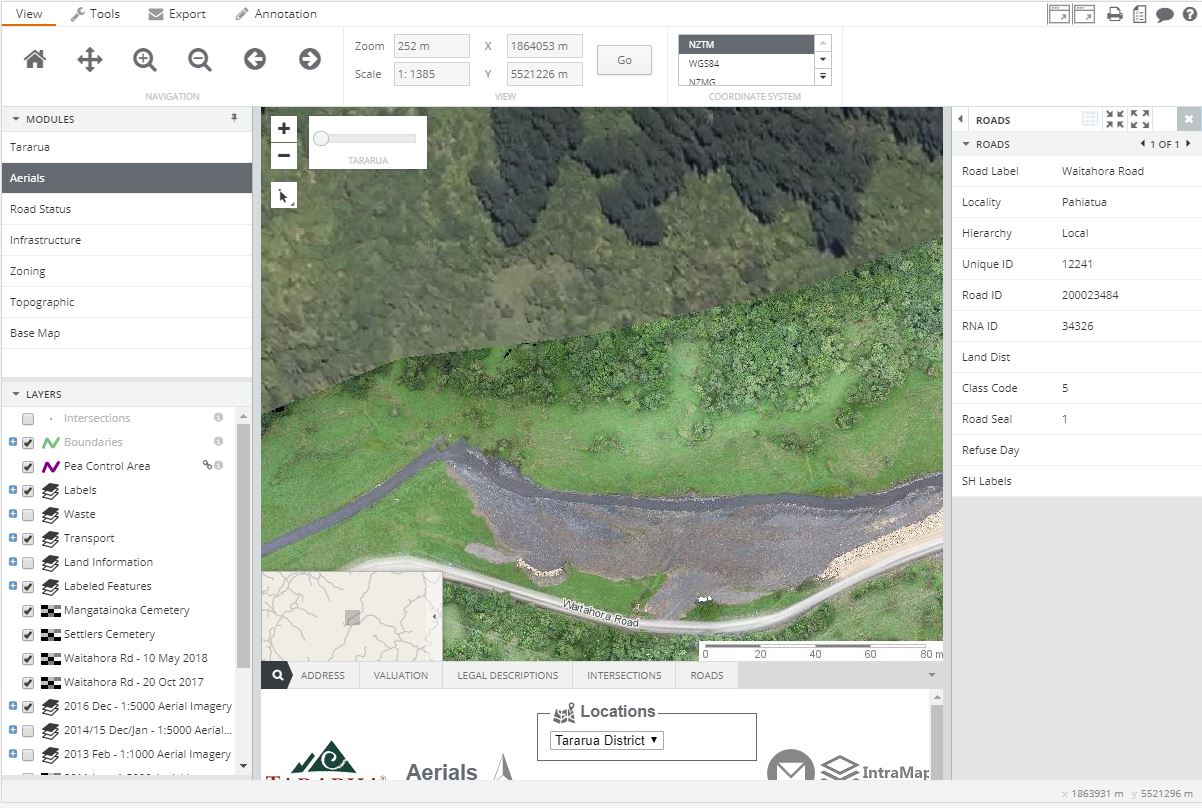
Task: Expand the Labels layer group
Action: tap(13, 490)
